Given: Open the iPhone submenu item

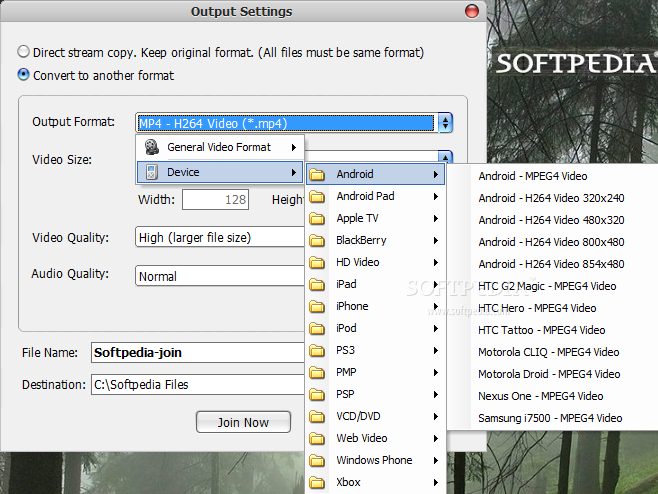Looking at the screenshot, I should (376, 306).
